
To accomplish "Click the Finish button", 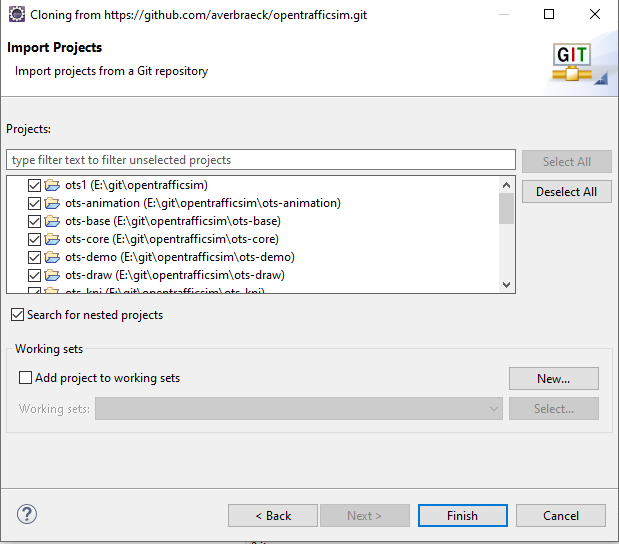I will coord(463,516).
